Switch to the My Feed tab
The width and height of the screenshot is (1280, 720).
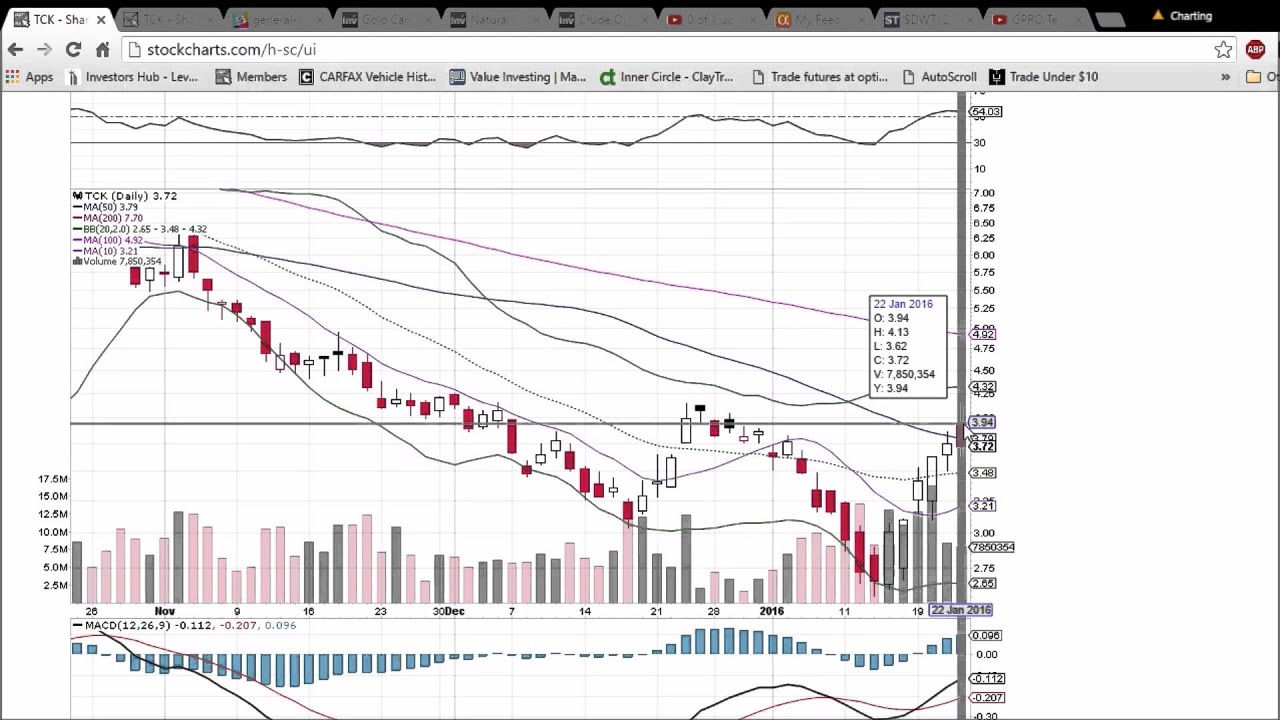coord(820,19)
